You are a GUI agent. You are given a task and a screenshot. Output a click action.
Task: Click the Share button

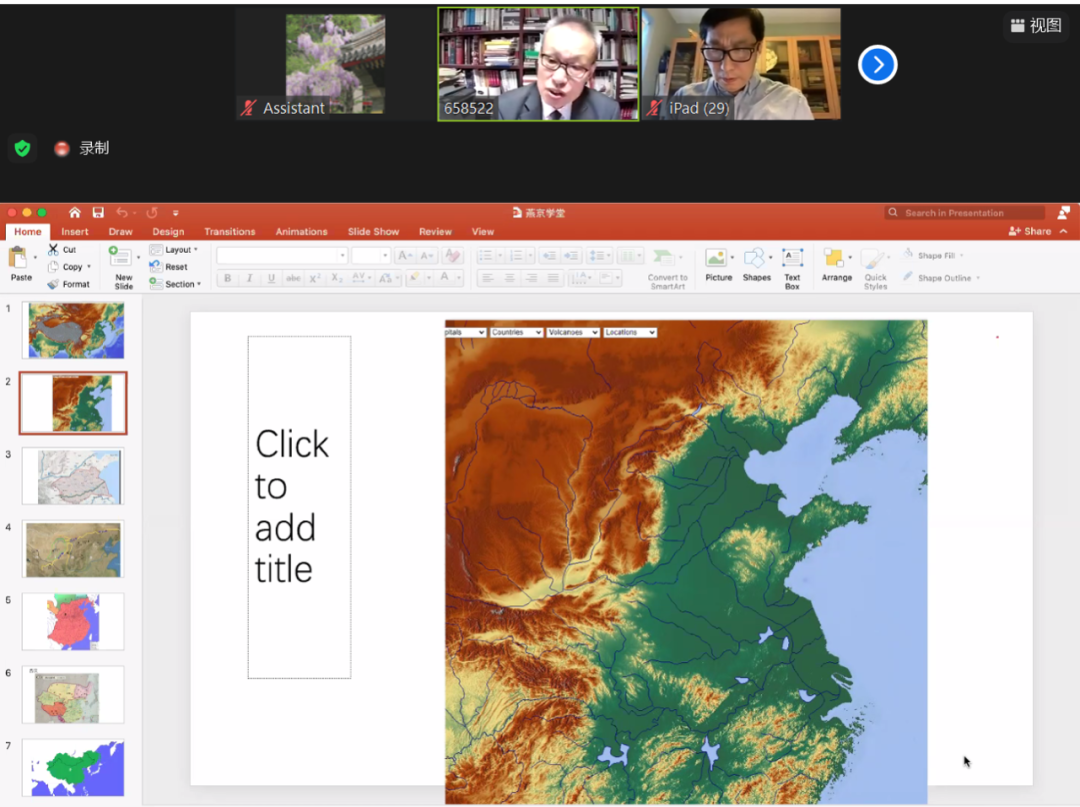(x=1031, y=231)
